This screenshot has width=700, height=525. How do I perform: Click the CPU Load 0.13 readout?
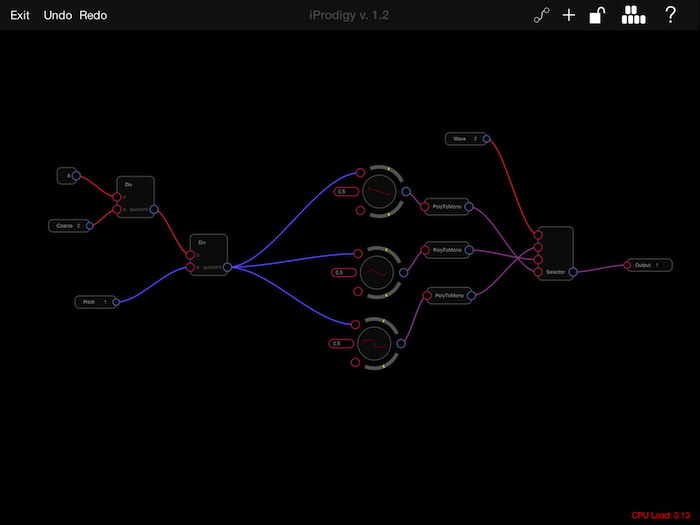pyautogui.click(x=661, y=516)
